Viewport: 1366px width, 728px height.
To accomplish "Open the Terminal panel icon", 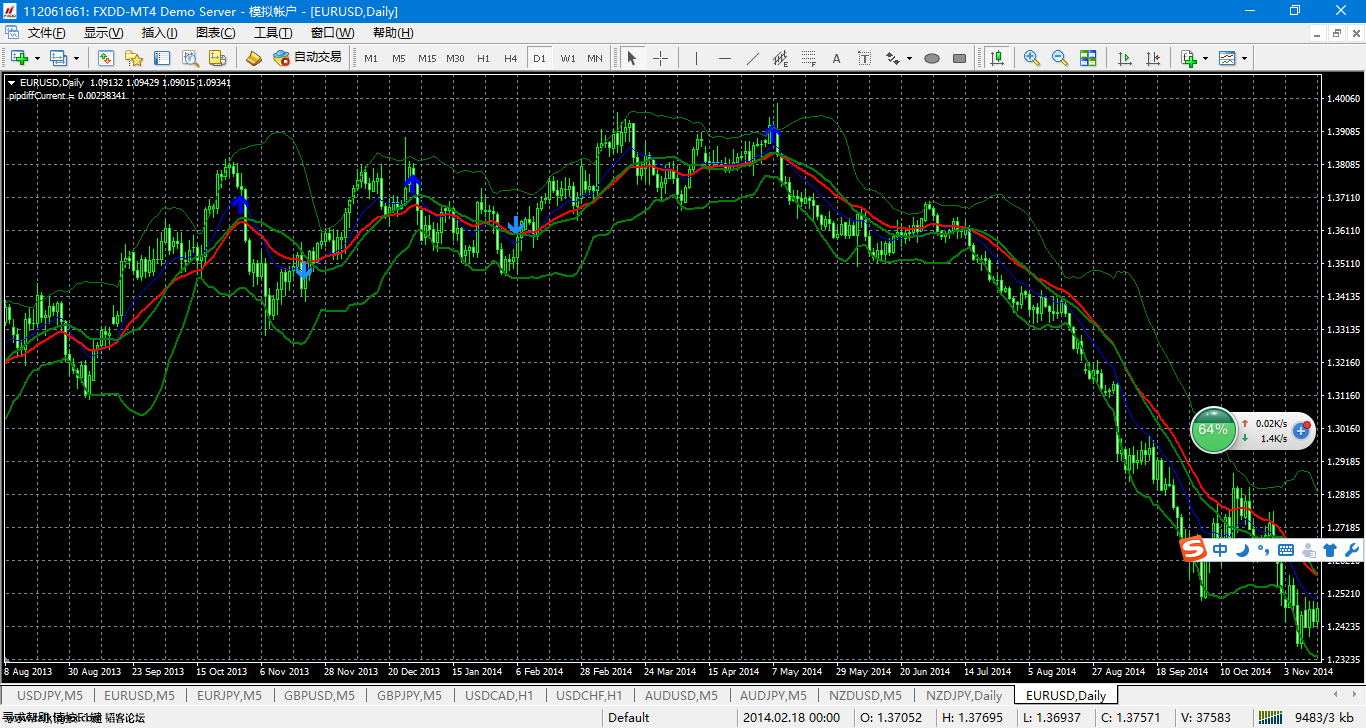I will 162,58.
